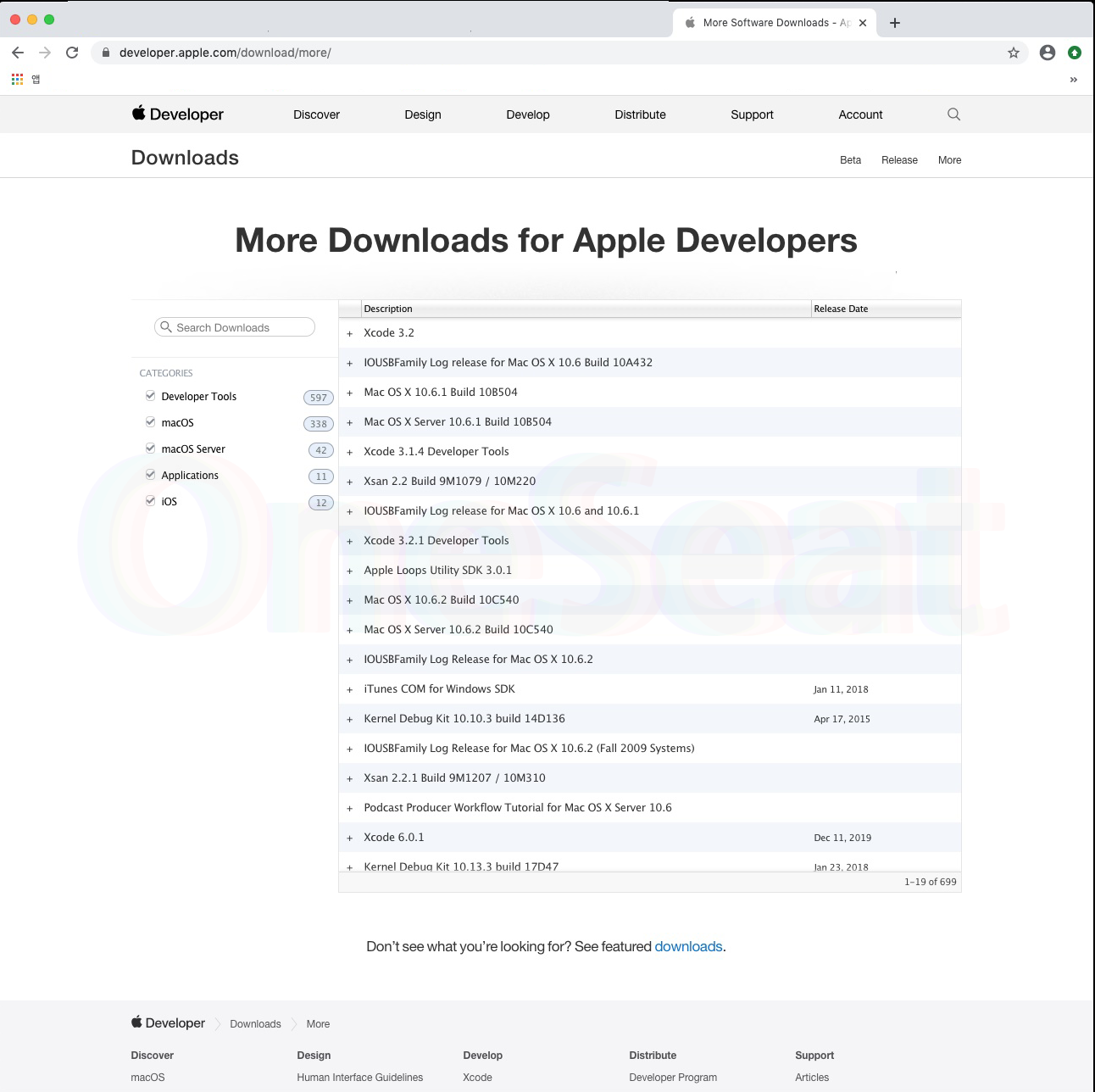The image size is (1095, 1092).
Task: Click the padlock site info icon
Action: tap(106, 53)
